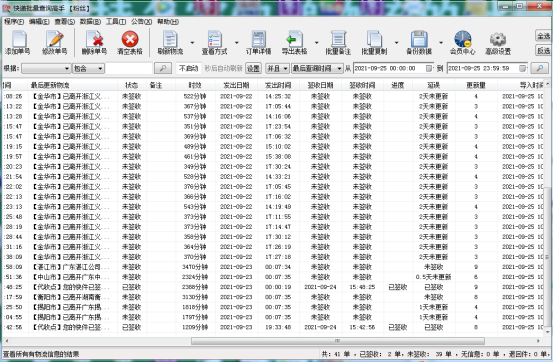Sort by the 更新量 column header
Screen dimensions: 553x363
pos(476,85)
